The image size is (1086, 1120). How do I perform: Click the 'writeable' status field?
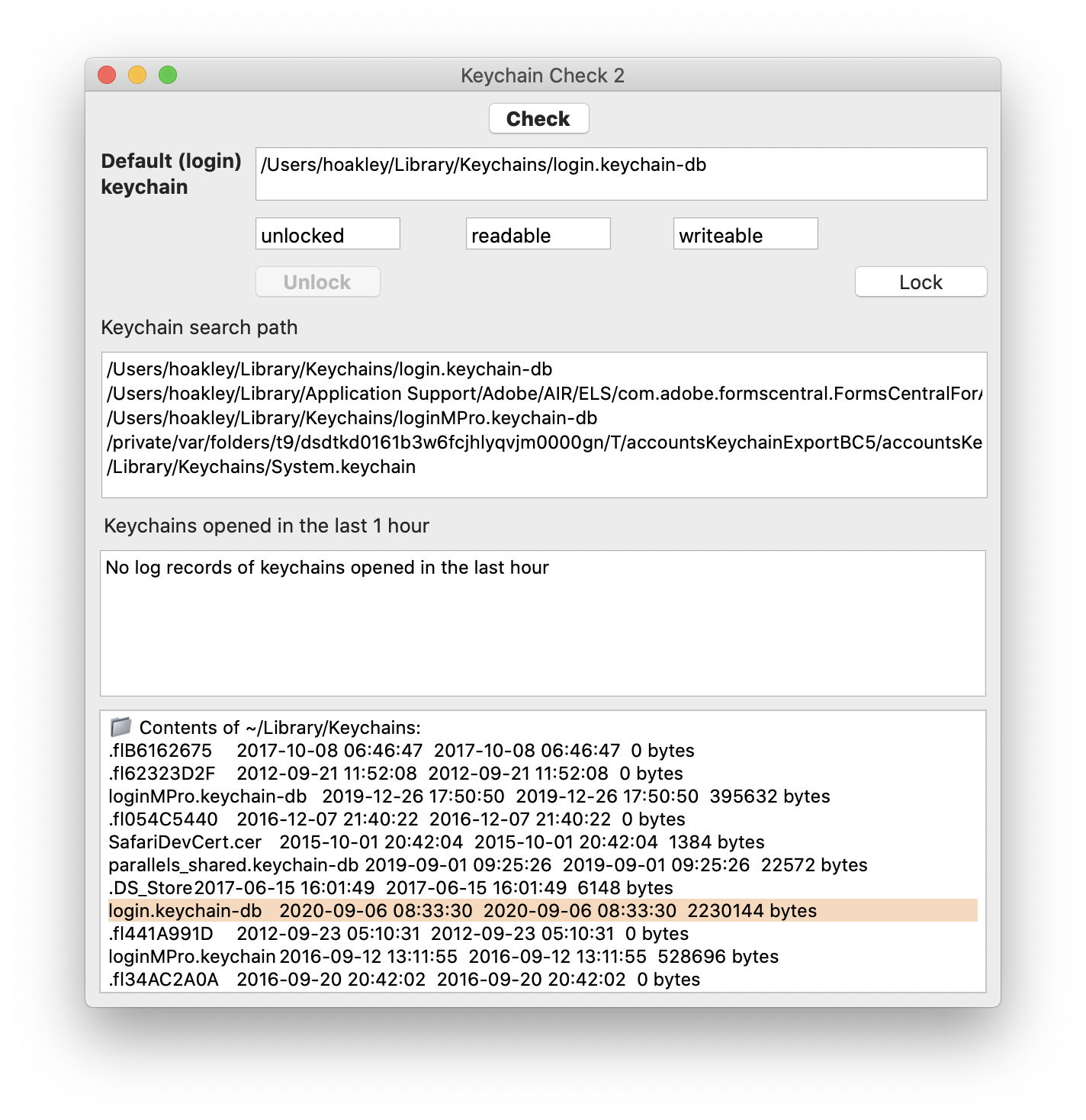tap(745, 234)
